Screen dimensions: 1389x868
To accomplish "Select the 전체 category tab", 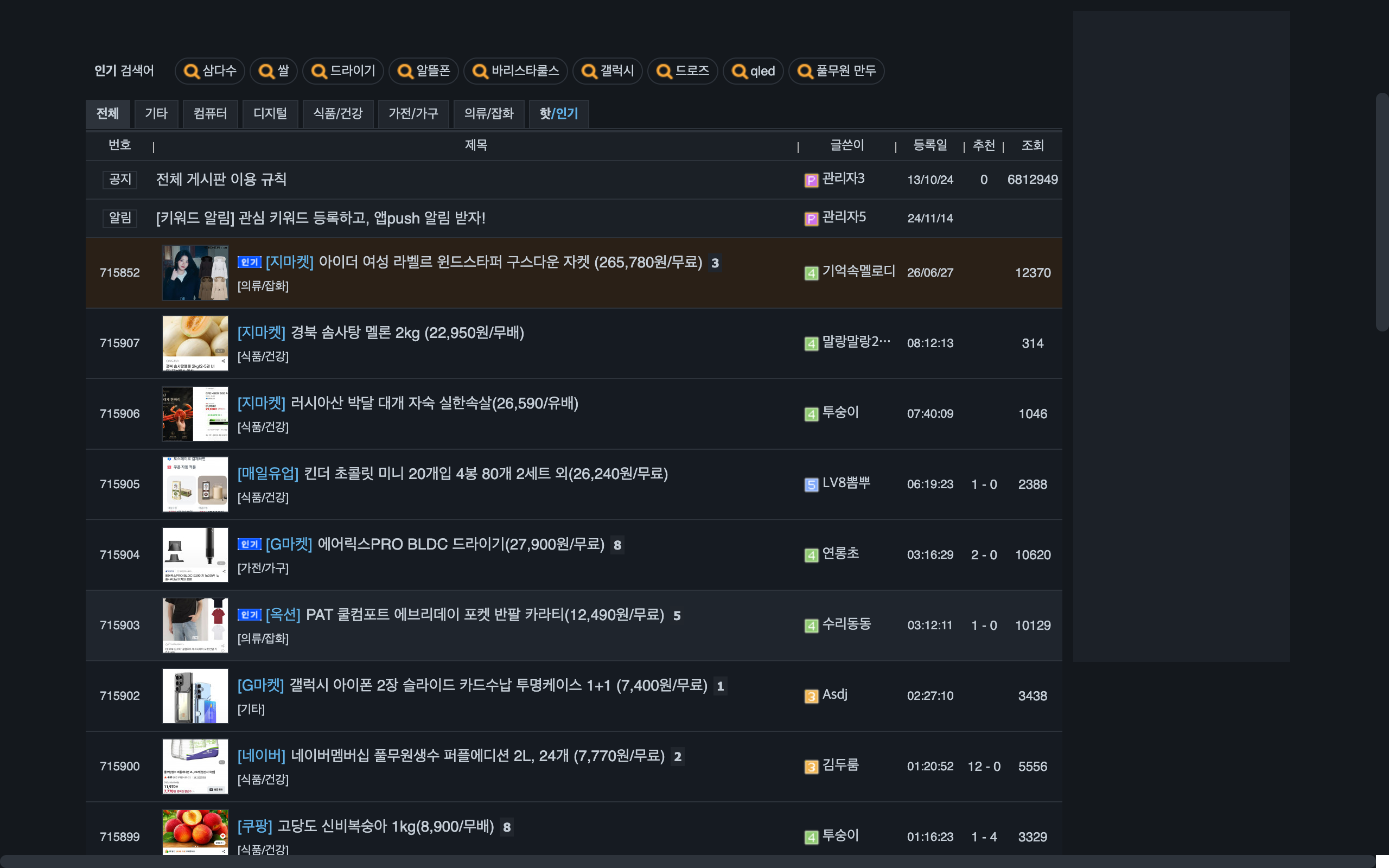I will (x=108, y=114).
